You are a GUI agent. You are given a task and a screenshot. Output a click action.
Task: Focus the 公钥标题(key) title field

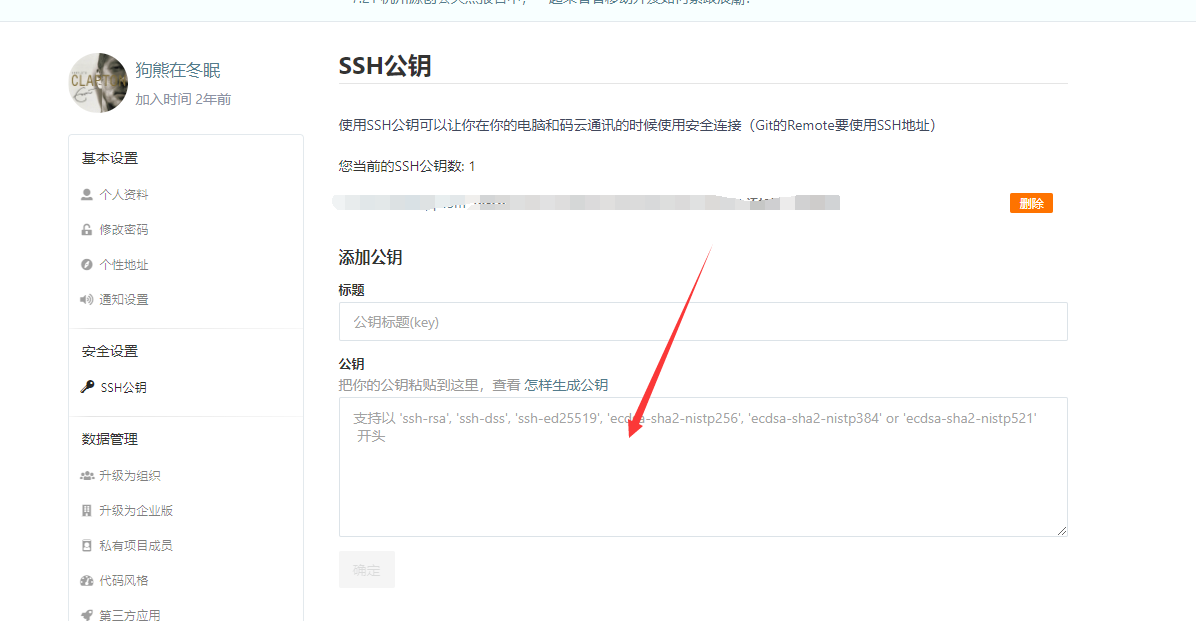(703, 322)
